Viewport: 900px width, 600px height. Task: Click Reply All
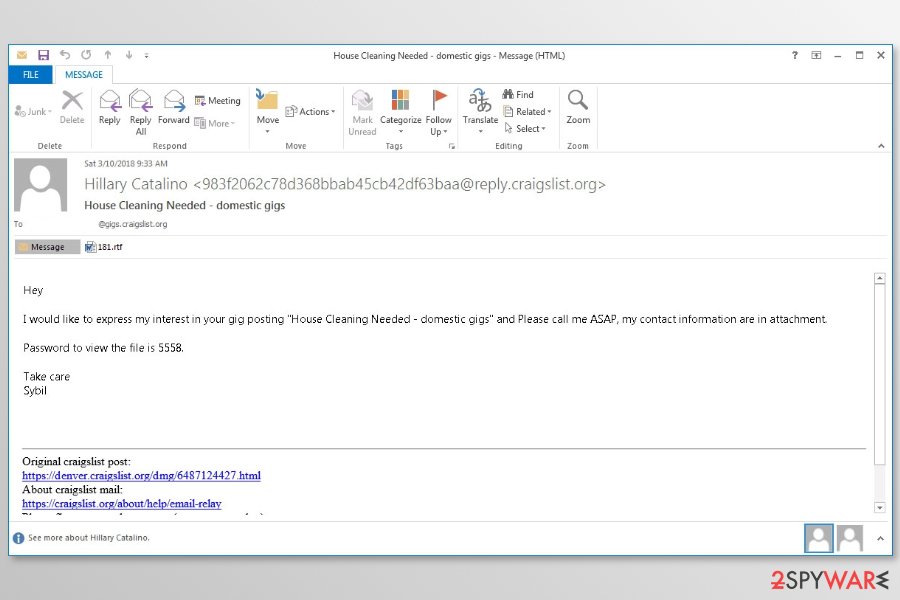pos(141,112)
